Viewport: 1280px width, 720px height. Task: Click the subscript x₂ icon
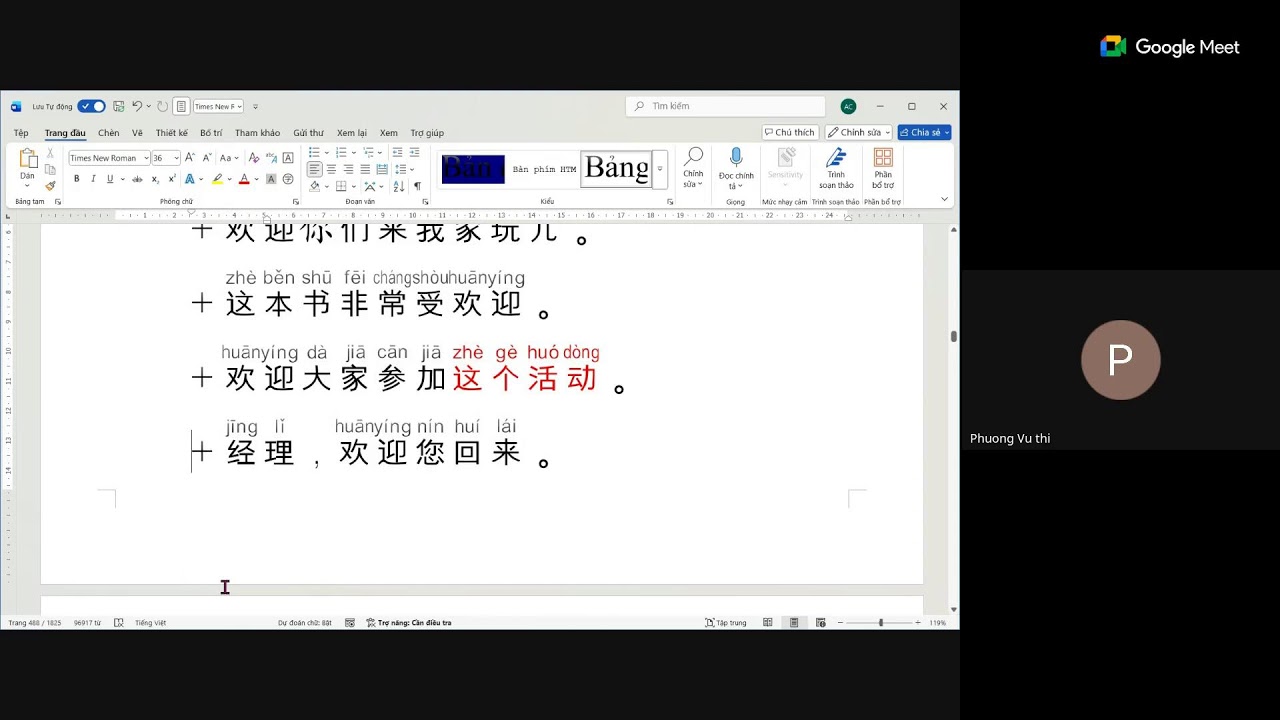tap(155, 179)
